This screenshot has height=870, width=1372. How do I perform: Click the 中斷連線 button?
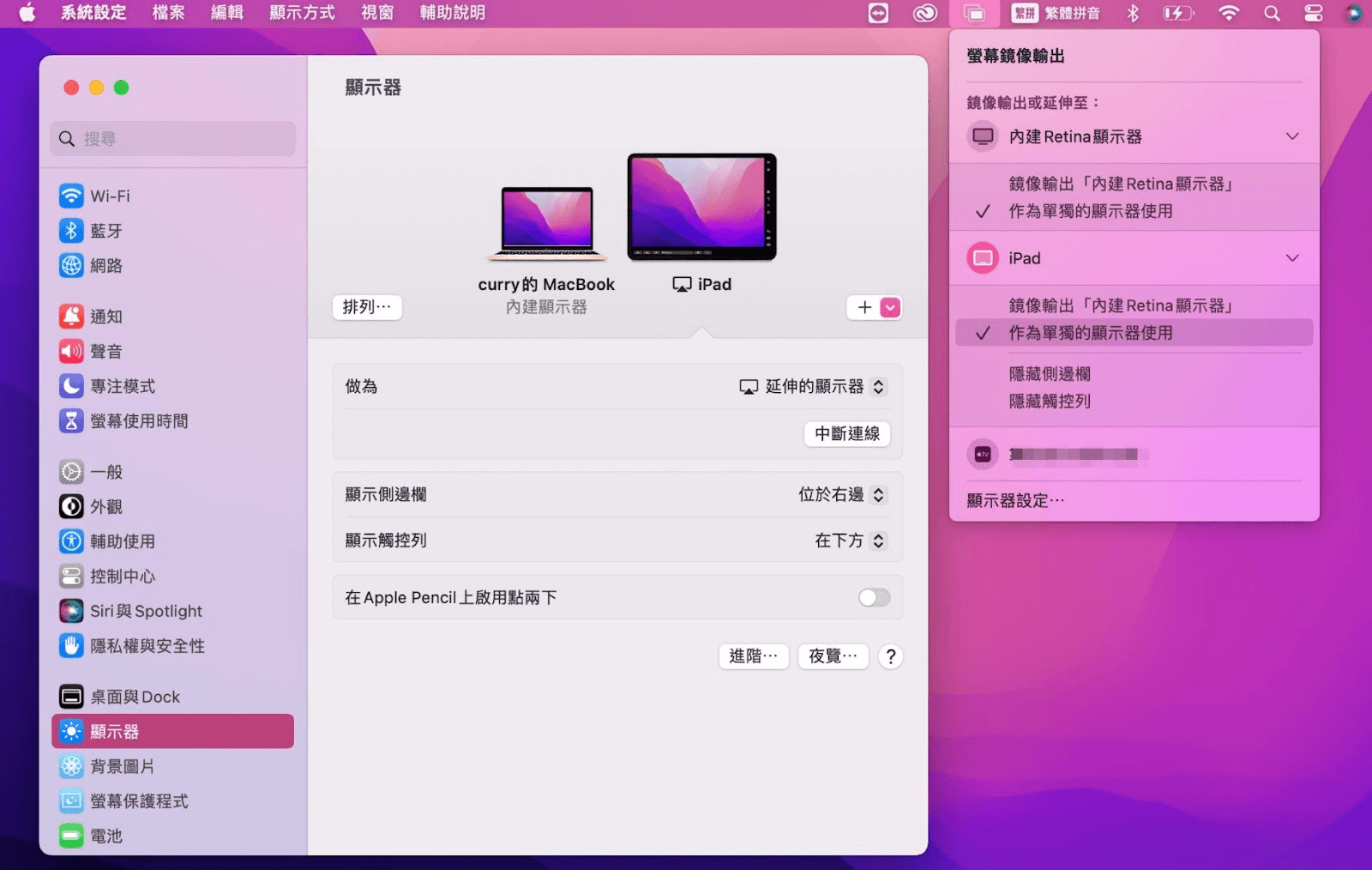pyautogui.click(x=847, y=433)
